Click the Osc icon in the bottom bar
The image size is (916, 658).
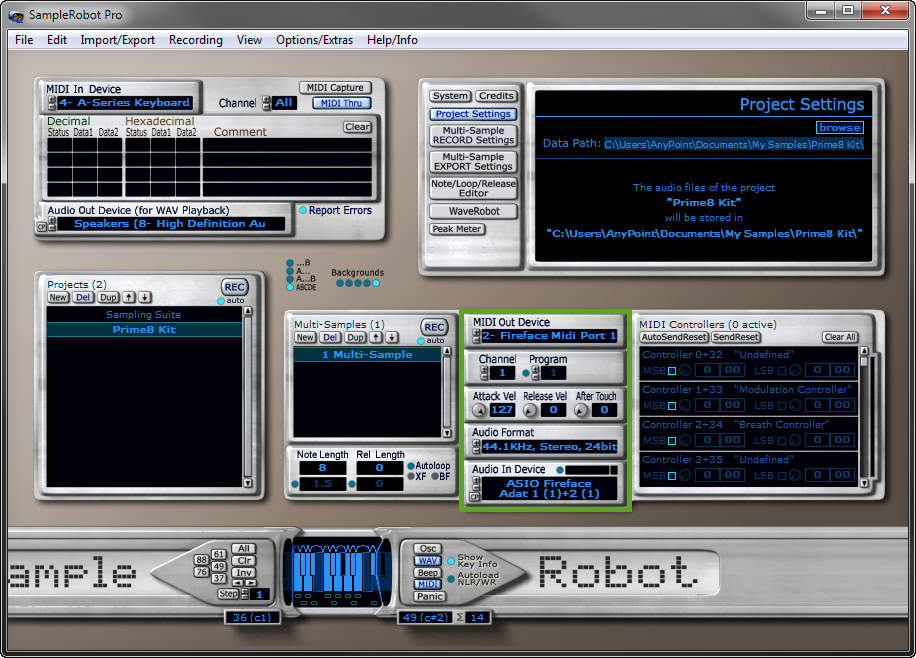pyautogui.click(x=428, y=548)
